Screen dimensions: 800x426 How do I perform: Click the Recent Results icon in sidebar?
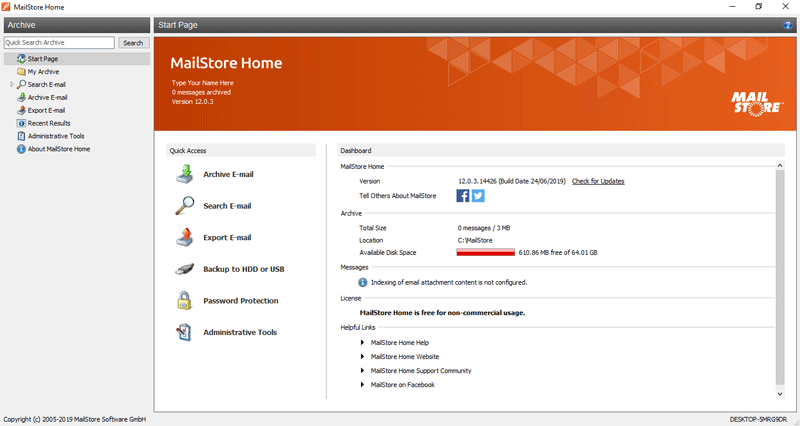21,123
